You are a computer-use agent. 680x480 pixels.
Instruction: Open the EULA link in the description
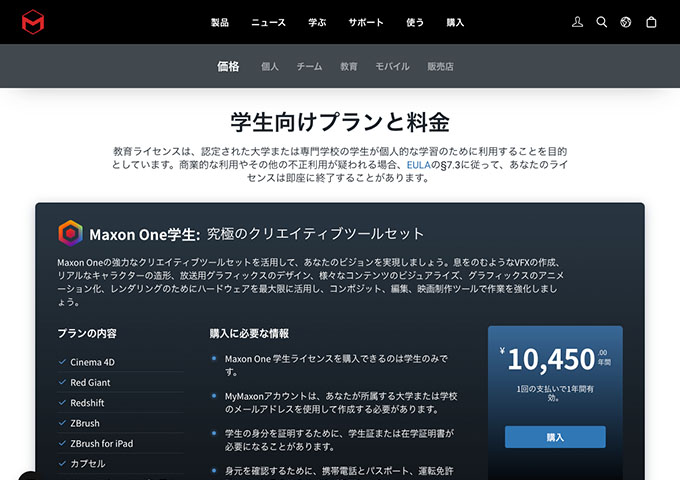pyautogui.click(x=418, y=165)
